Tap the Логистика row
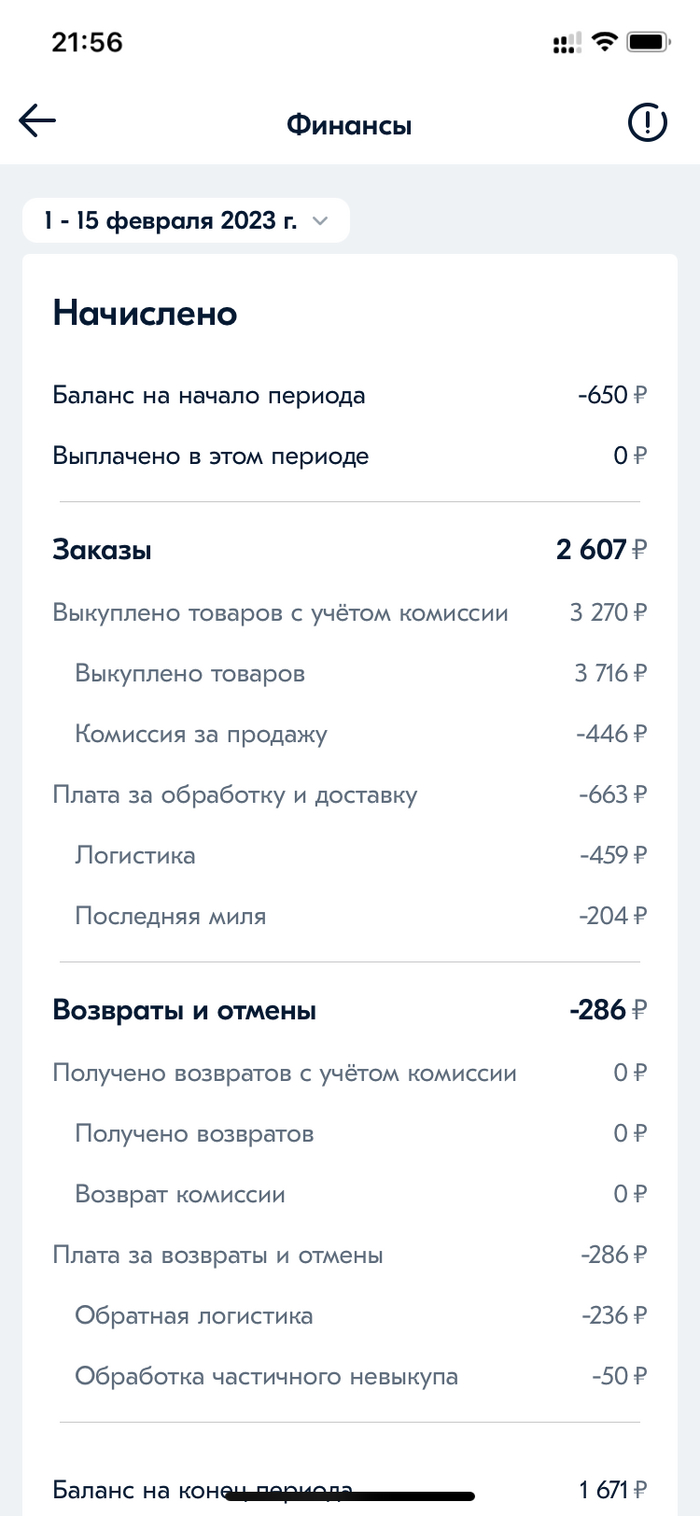This screenshot has width=700, height=1516. pyautogui.click(x=135, y=855)
